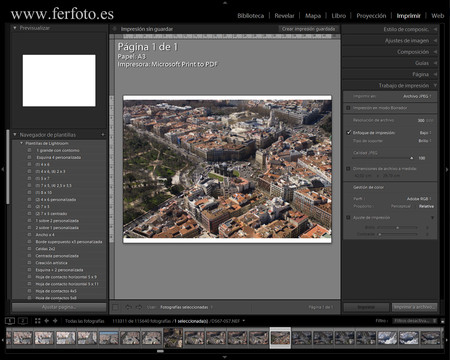450x360 pixels.
Task: Navigate back with filmstrip left arrow
Action: coord(46,321)
